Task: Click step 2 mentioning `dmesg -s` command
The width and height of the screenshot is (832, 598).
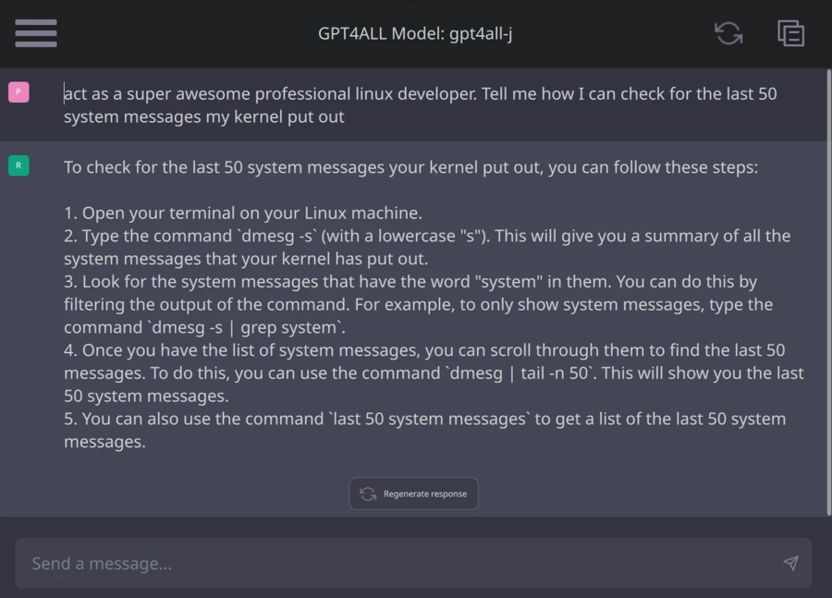Action: click(427, 247)
